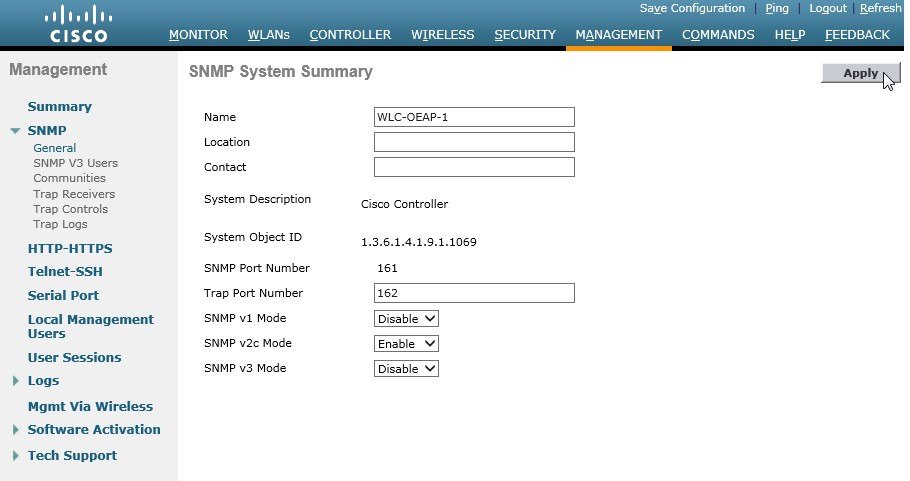The width and height of the screenshot is (910, 481).
Task: Focus the Contact input field
Action: (x=474, y=167)
